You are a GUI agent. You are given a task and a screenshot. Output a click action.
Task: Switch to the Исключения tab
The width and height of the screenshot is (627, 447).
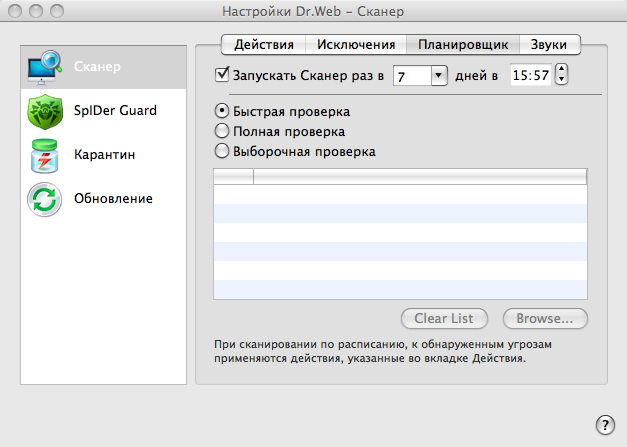(x=356, y=44)
